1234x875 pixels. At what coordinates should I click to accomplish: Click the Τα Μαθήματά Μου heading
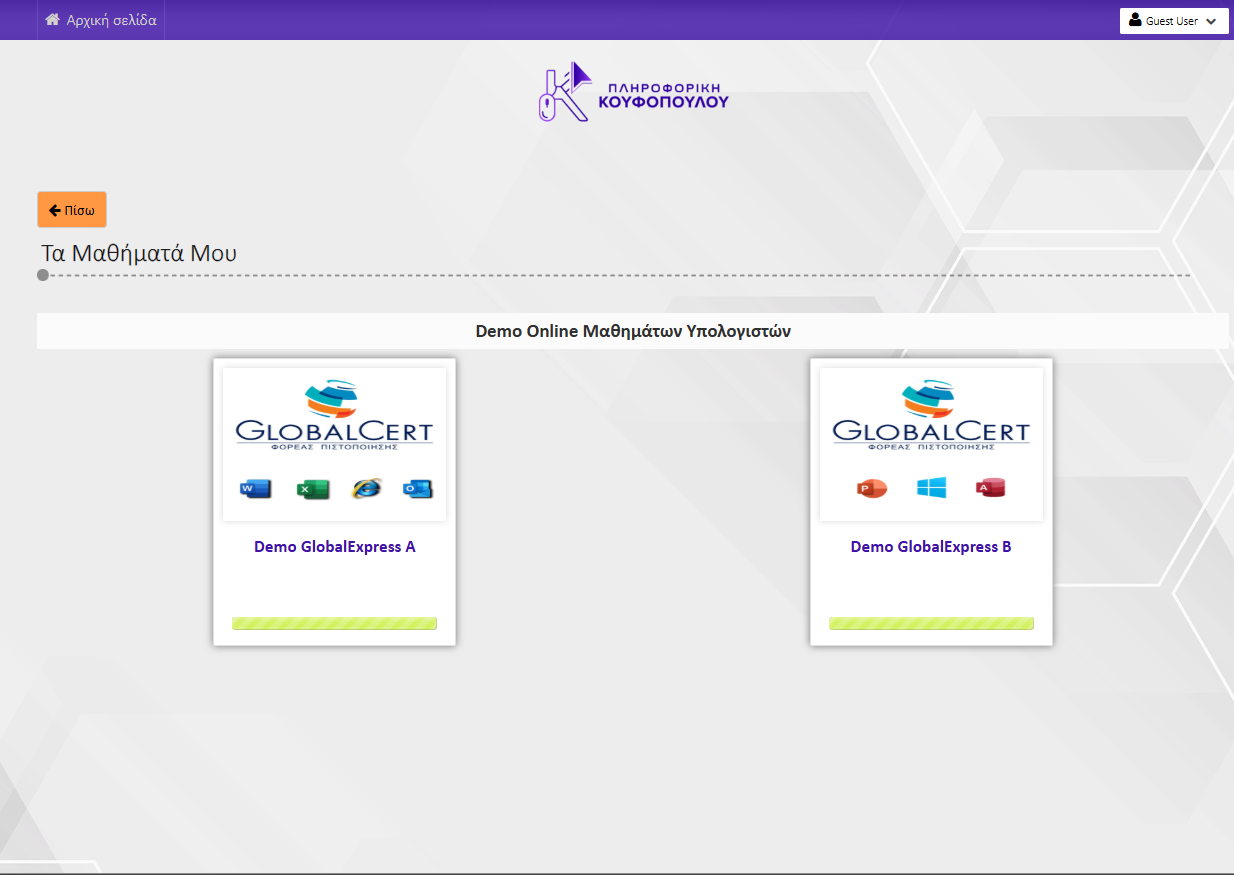[139, 253]
